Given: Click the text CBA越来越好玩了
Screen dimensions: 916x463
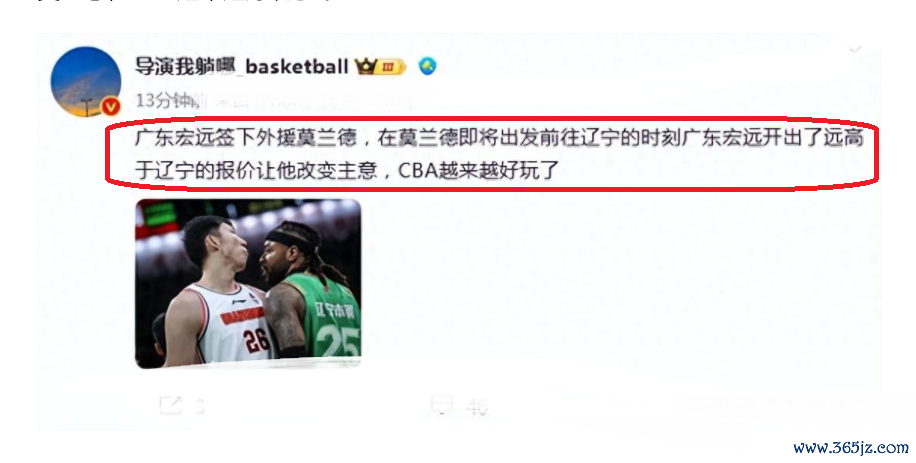Looking at the screenshot, I should [x=479, y=170].
